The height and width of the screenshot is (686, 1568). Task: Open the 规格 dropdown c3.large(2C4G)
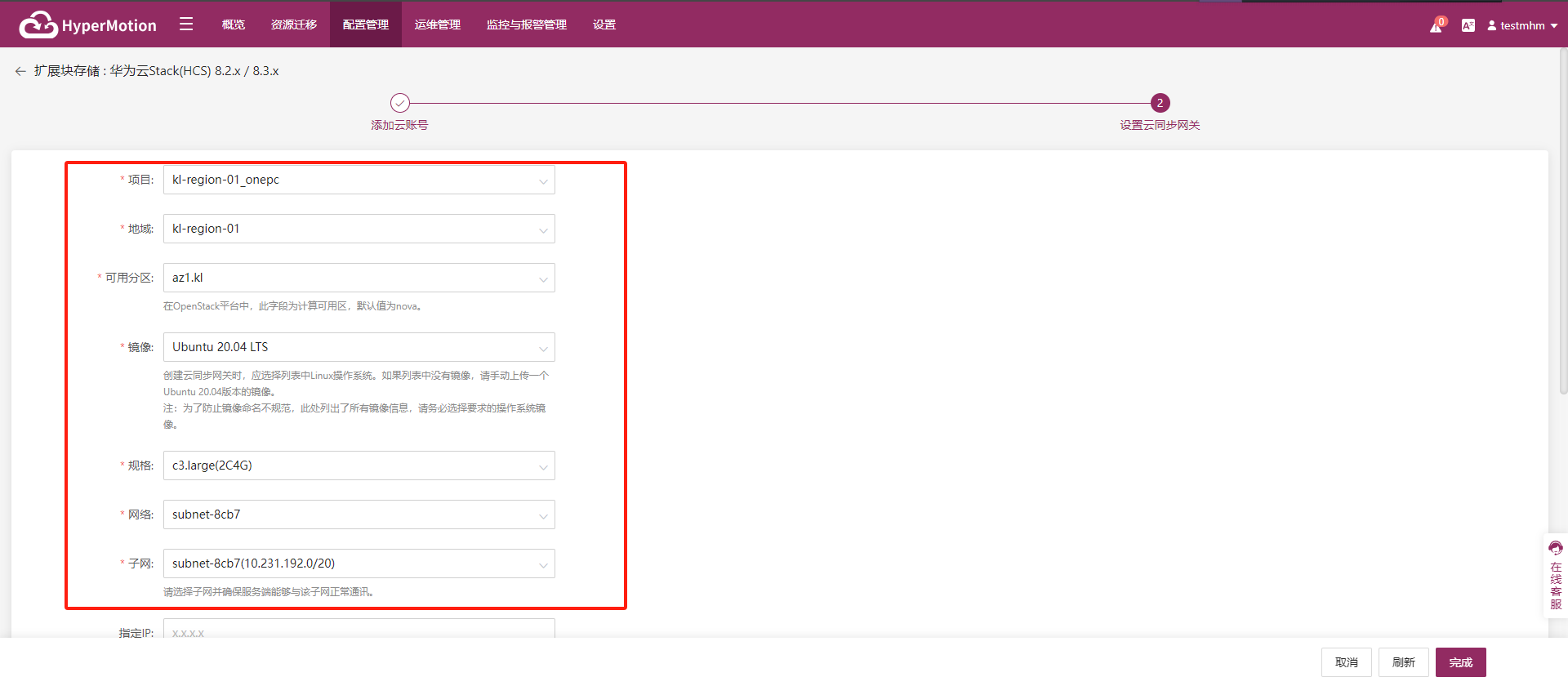coord(359,465)
